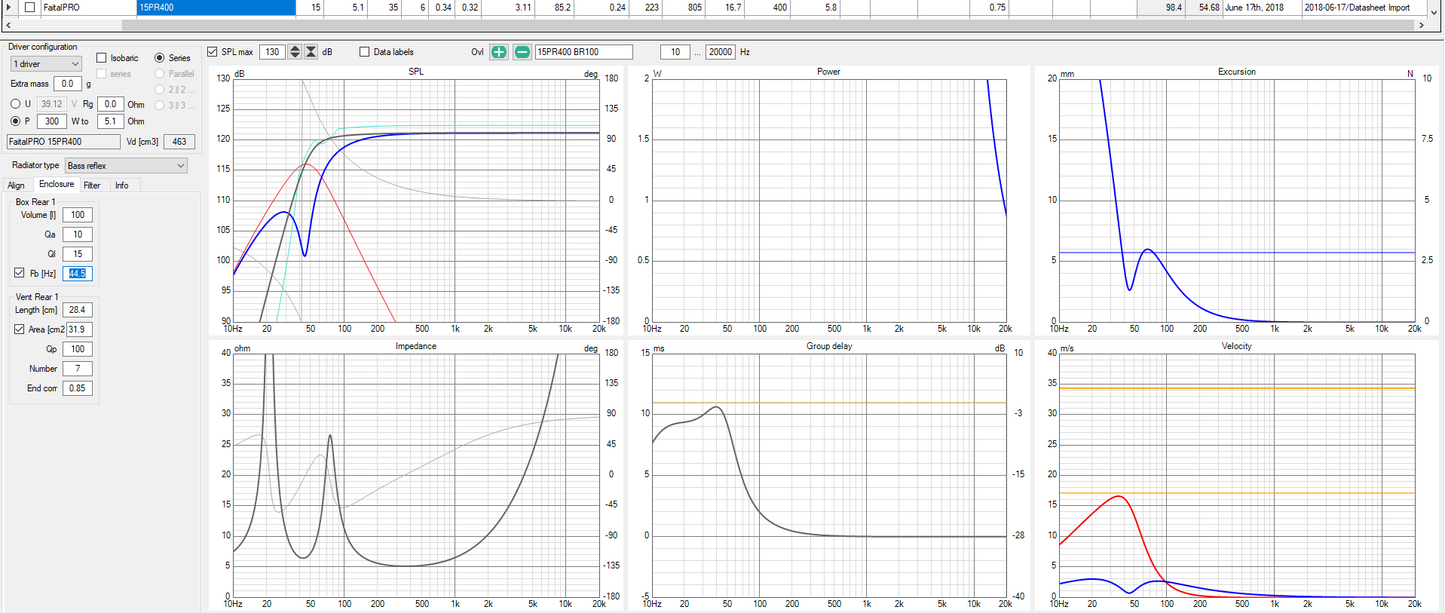This screenshot has width=1445, height=613.
Task: Toggle the Isobaric checkbox
Action: point(102,58)
